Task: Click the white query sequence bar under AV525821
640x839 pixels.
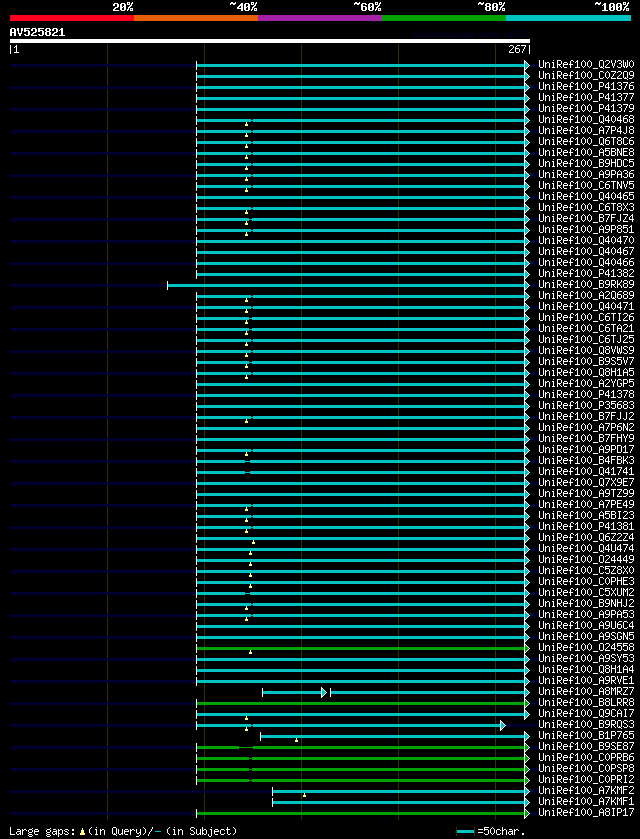Action: coord(270,41)
